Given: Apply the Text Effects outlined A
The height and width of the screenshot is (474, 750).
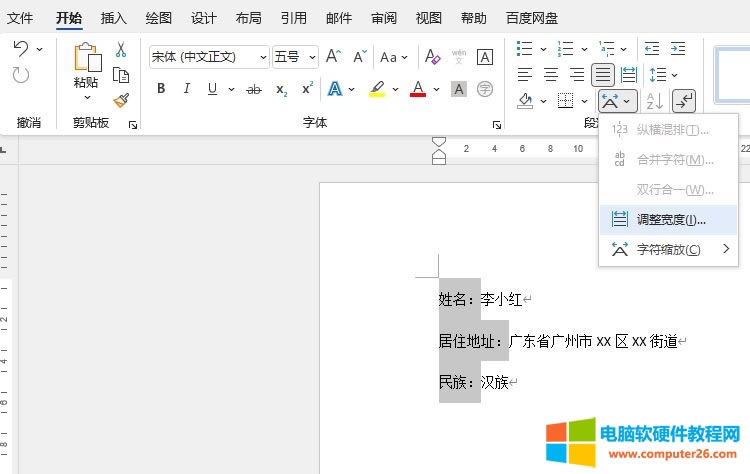Looking at the screenshot, I should pyautogui.click(x=335, y=89).
